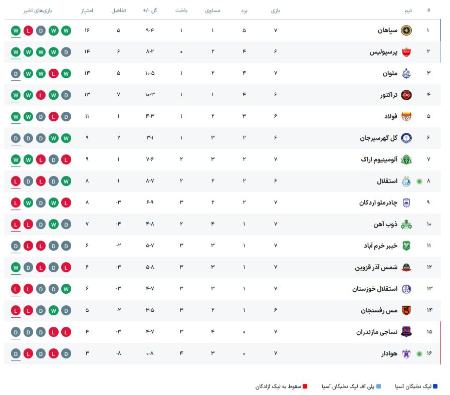
Task: Click the Havadar purple team logo
Action: 406,353
